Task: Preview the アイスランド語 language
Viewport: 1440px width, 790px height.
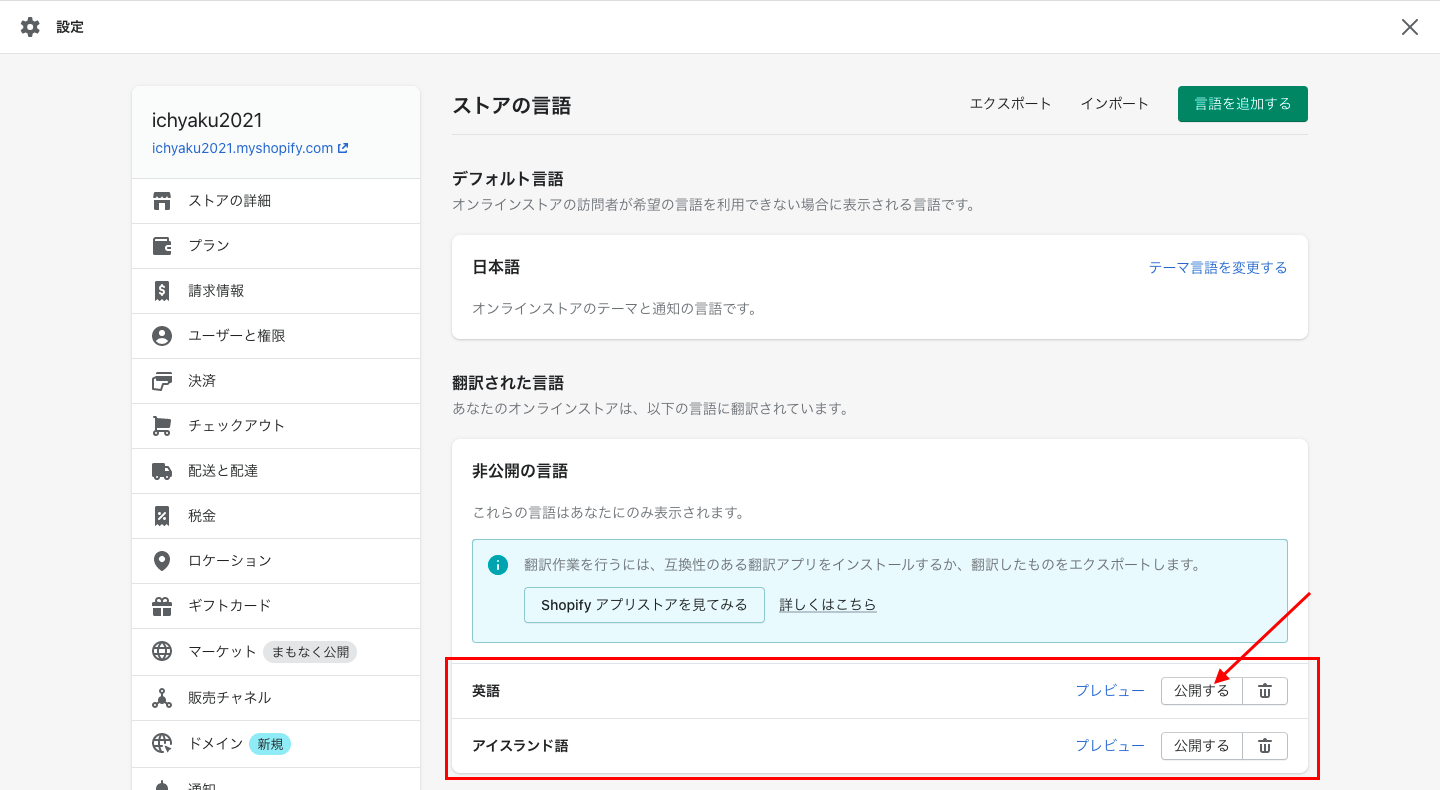Action: [x=1110, y=746]
